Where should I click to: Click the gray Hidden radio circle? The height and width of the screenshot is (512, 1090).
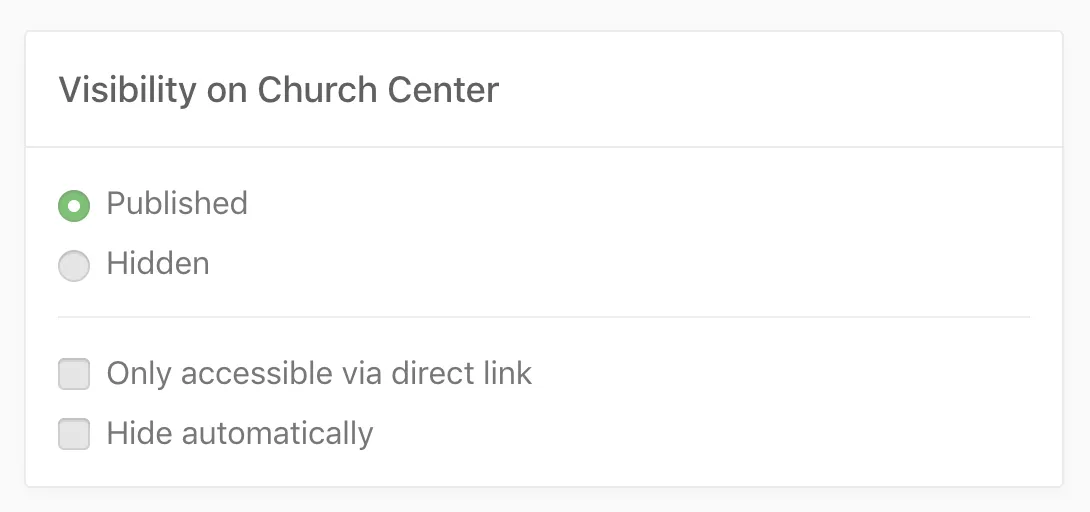(x=74, y=265)
